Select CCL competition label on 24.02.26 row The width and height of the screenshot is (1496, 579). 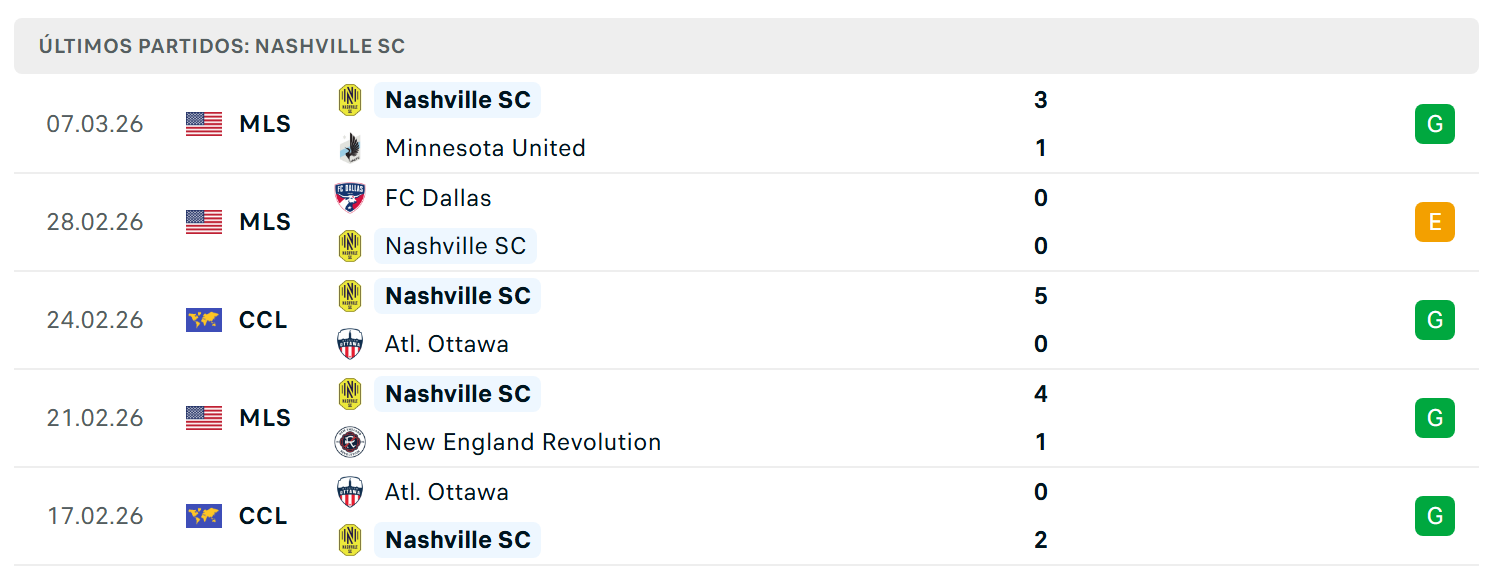[x=263, y=320]
